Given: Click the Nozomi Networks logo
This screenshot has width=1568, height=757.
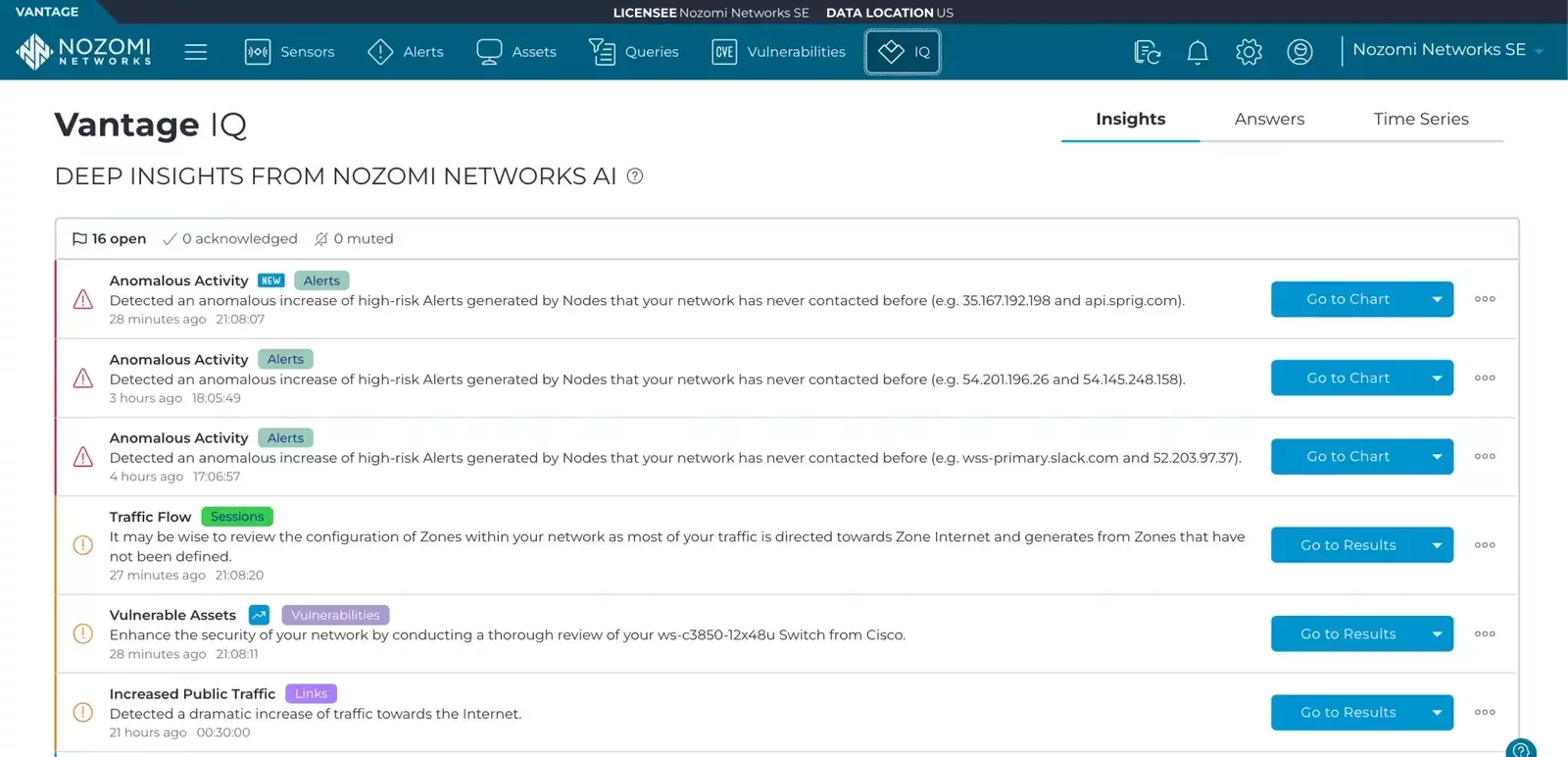Looking at the screenshot, I should [84, 51].
